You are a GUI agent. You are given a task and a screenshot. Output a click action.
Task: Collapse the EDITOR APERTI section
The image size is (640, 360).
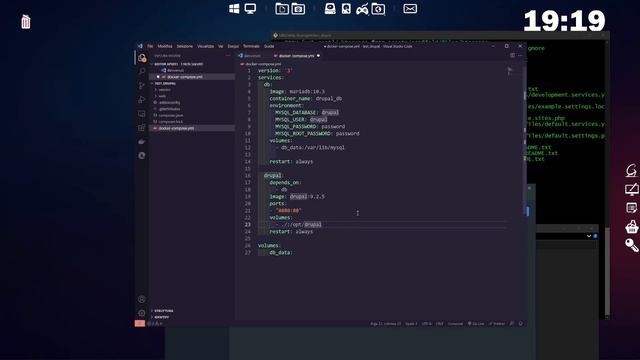coord(192,64)
